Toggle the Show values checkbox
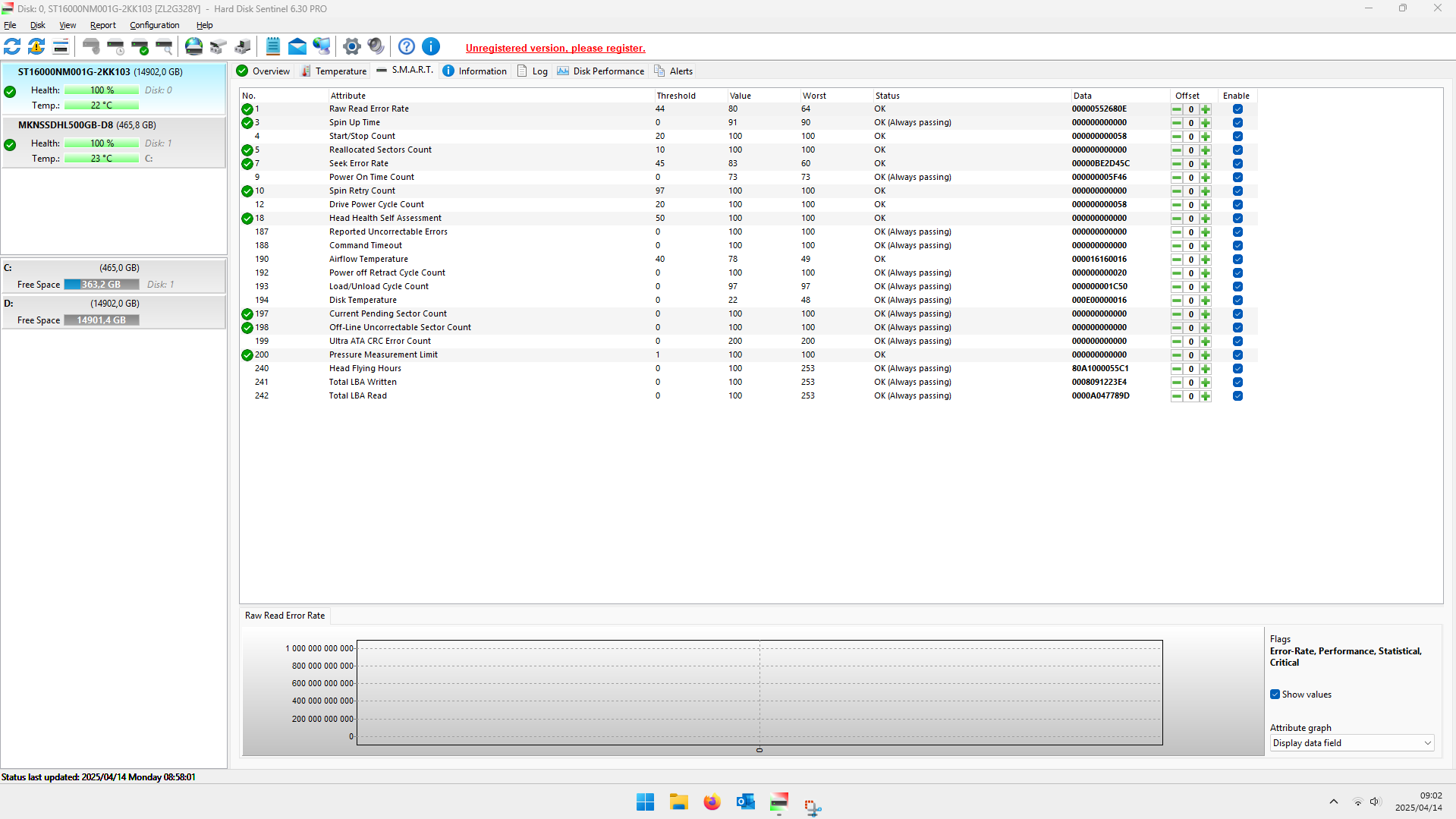 pos(1275,695)
